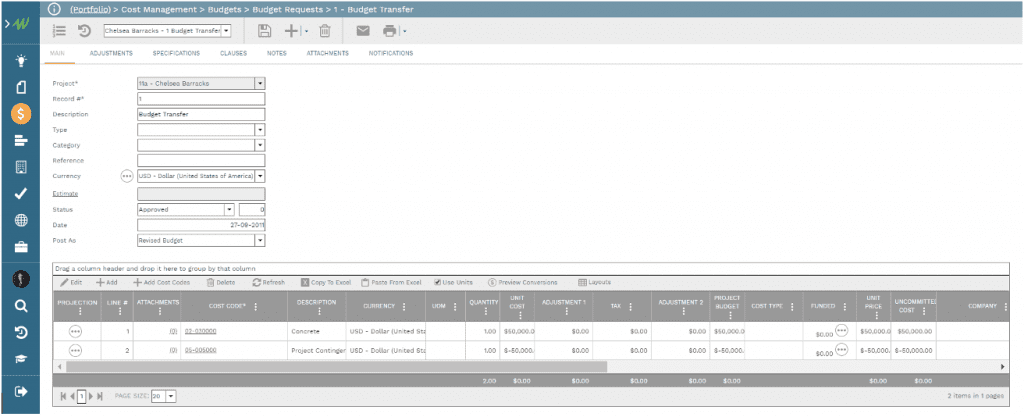The width and height of the screenshot is (1024, 417).
Task: Click the Preview Conversions button
Action: coord(522,283)
